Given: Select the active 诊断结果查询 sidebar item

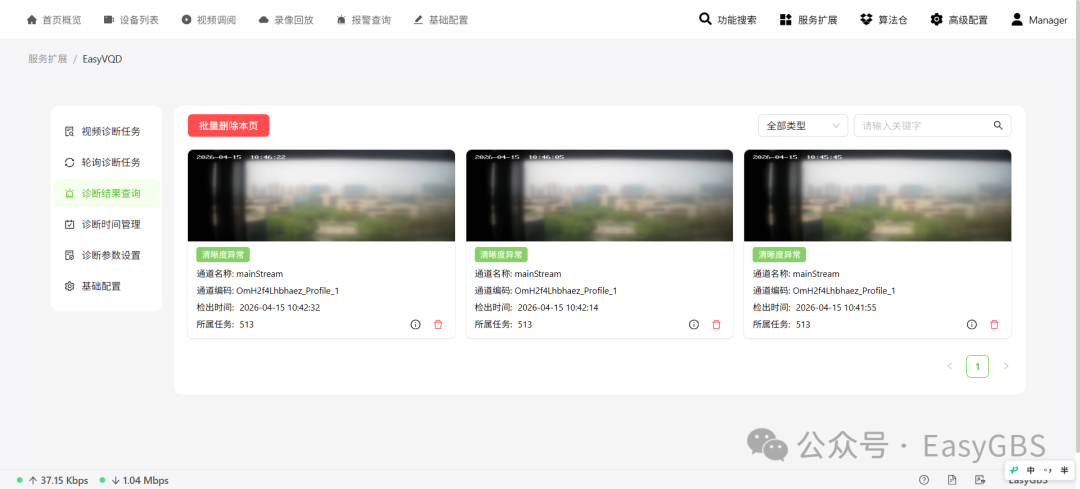Looking at the screenshot, I should coord(106,194).
